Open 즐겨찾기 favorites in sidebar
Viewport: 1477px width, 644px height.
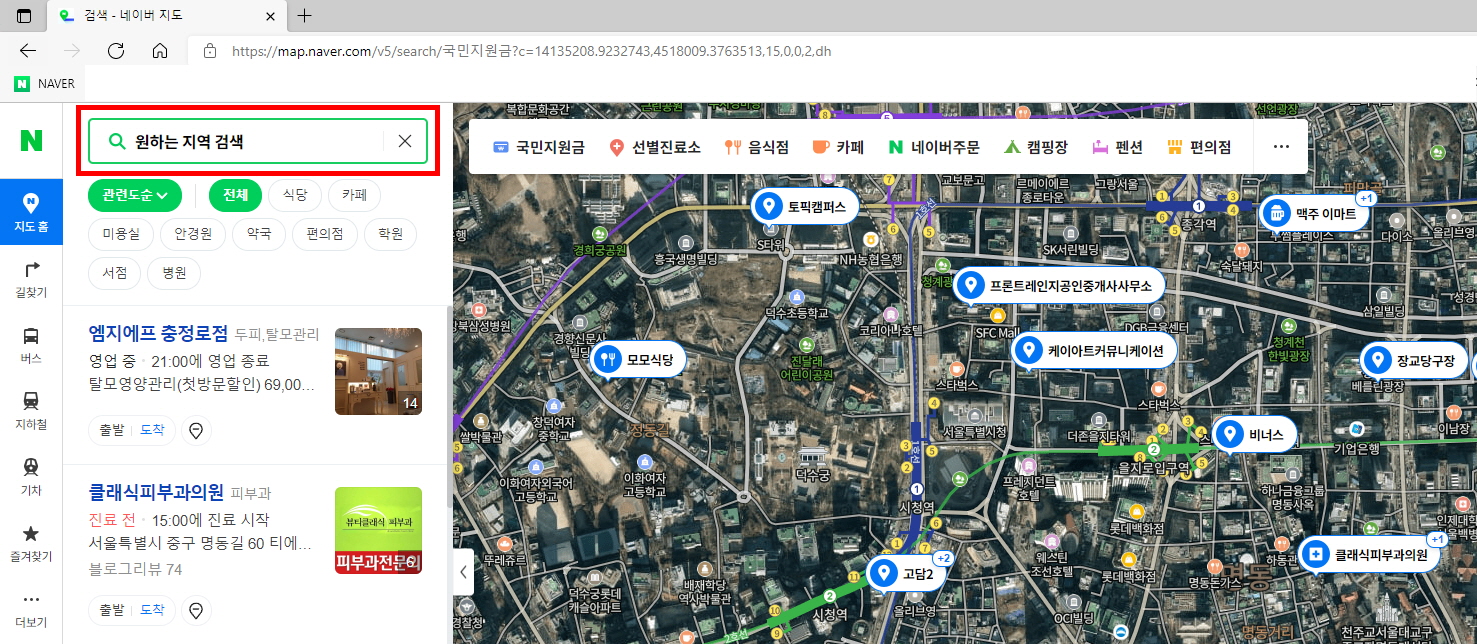tap(31, 543)
